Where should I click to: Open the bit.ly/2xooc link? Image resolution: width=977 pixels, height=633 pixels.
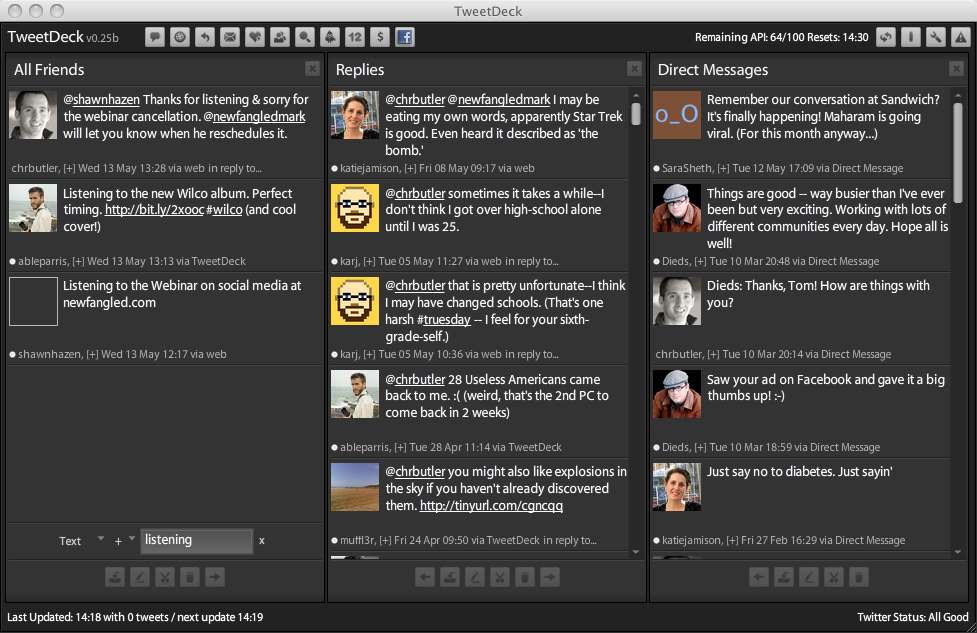pyautogui.click(x=154, y=210)
